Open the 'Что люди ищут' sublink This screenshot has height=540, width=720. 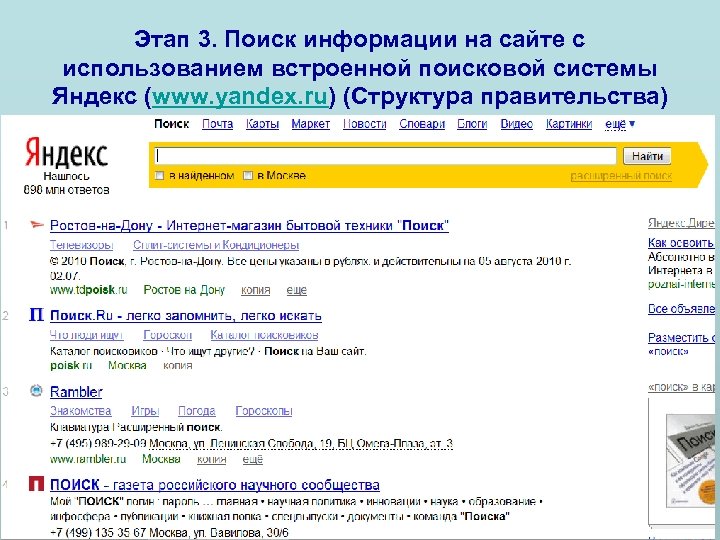pyautogui.click(x=87, y=335)
